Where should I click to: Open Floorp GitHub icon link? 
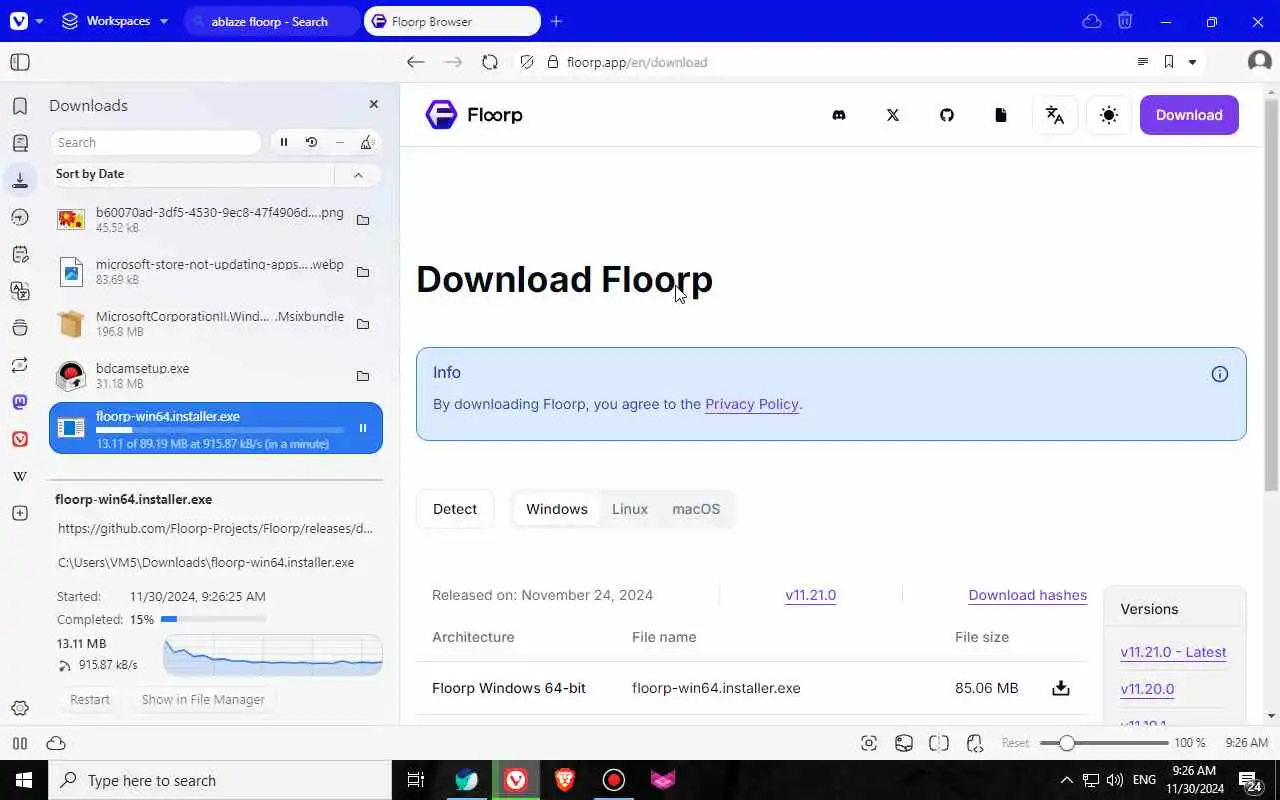(947, 115)
